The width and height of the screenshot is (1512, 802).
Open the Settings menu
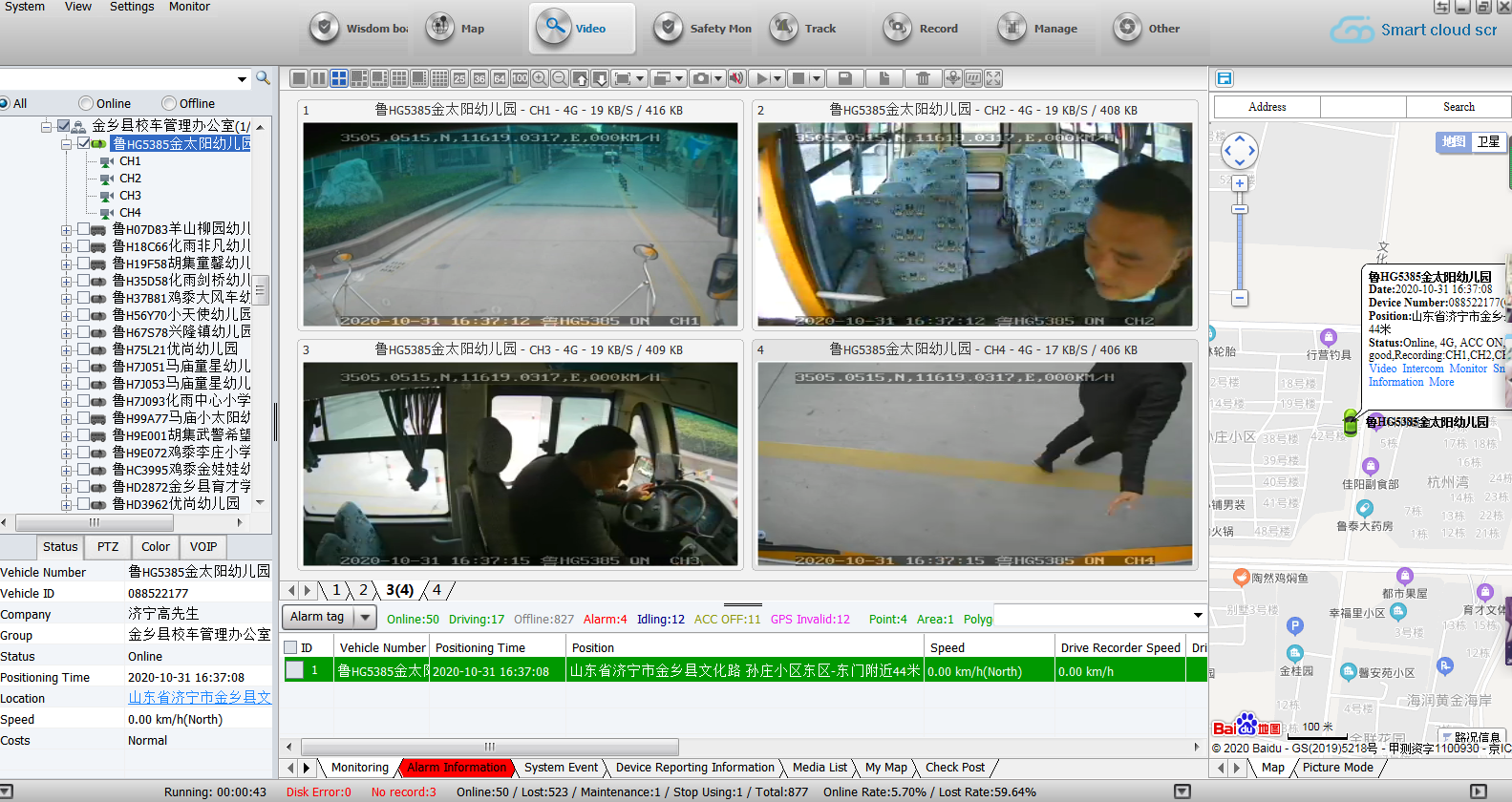131,7
